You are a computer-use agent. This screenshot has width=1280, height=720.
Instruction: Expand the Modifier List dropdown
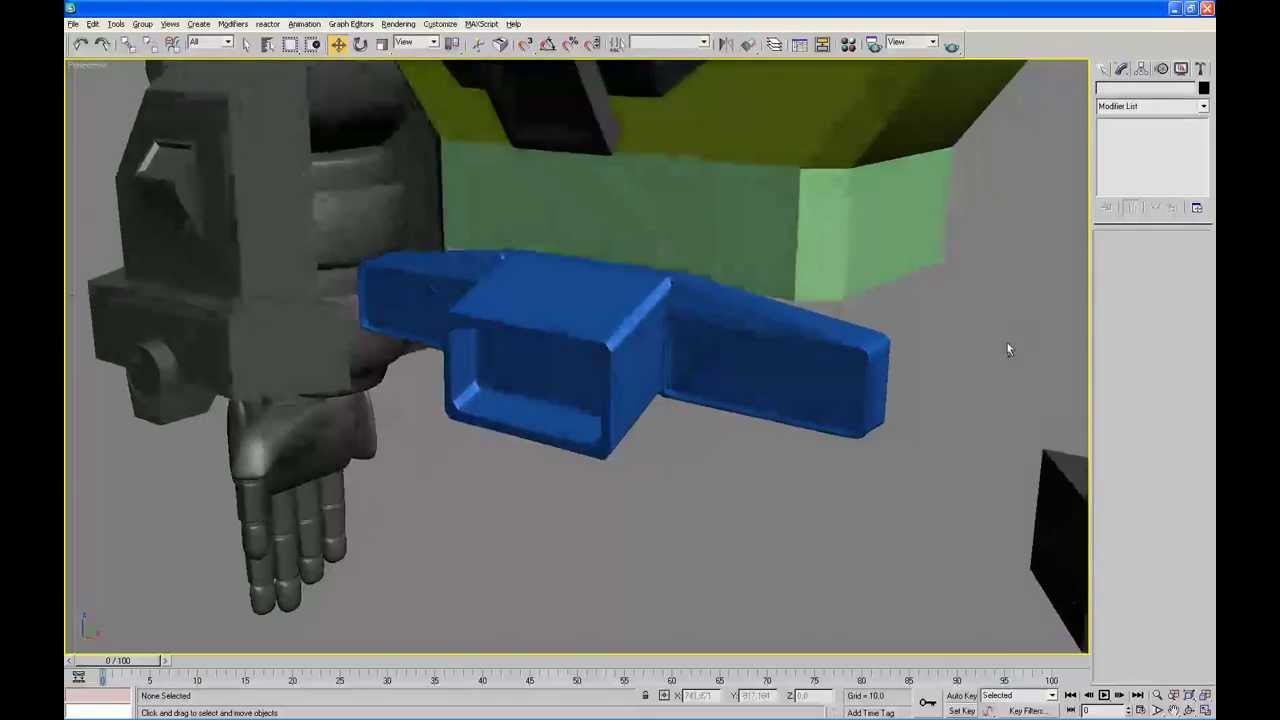tap(1152, 106)
